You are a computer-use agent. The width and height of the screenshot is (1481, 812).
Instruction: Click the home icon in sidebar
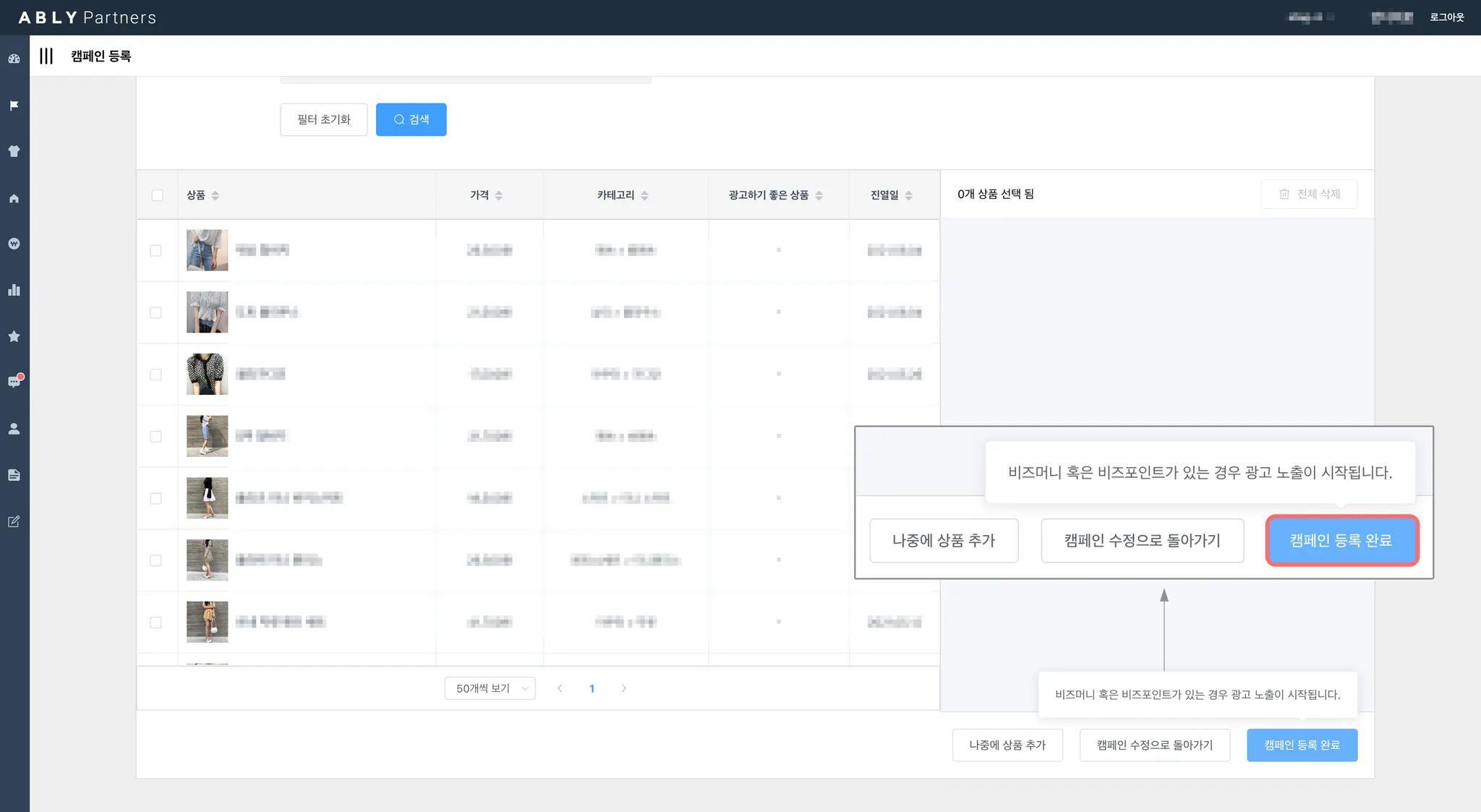tap(14, 198)
